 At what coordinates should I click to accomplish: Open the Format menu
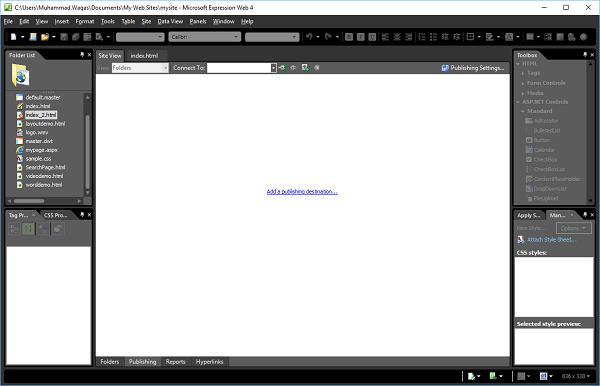click(85, 21)
